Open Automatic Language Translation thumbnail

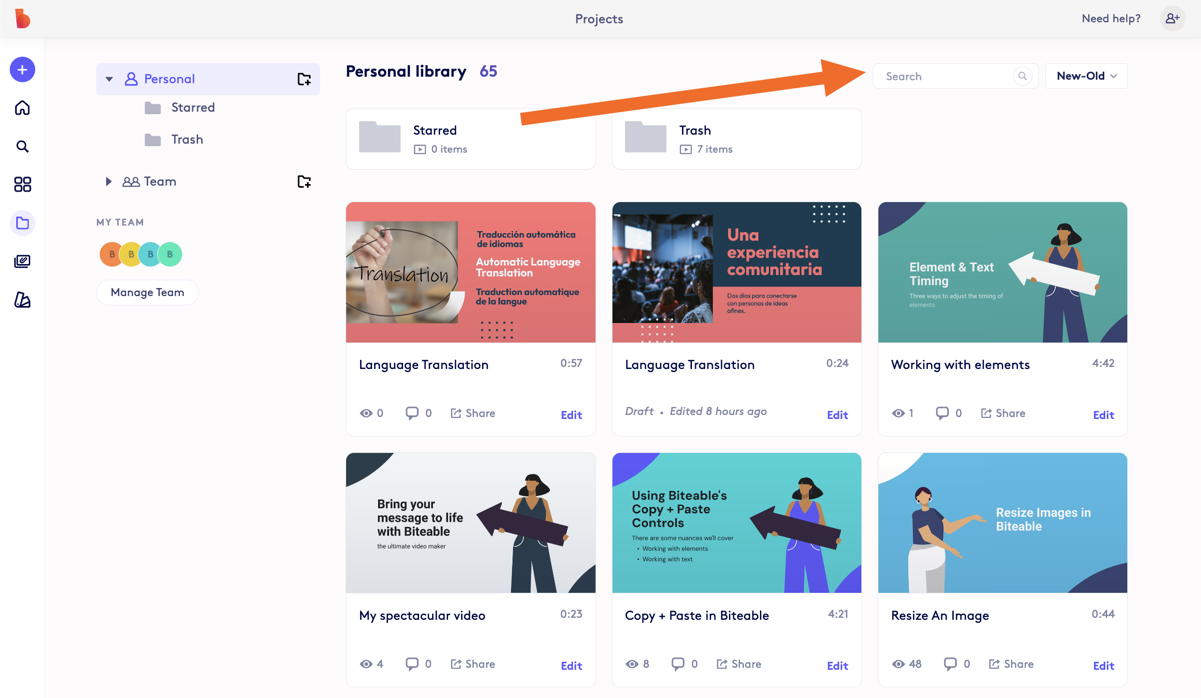[x=471, y=272]
